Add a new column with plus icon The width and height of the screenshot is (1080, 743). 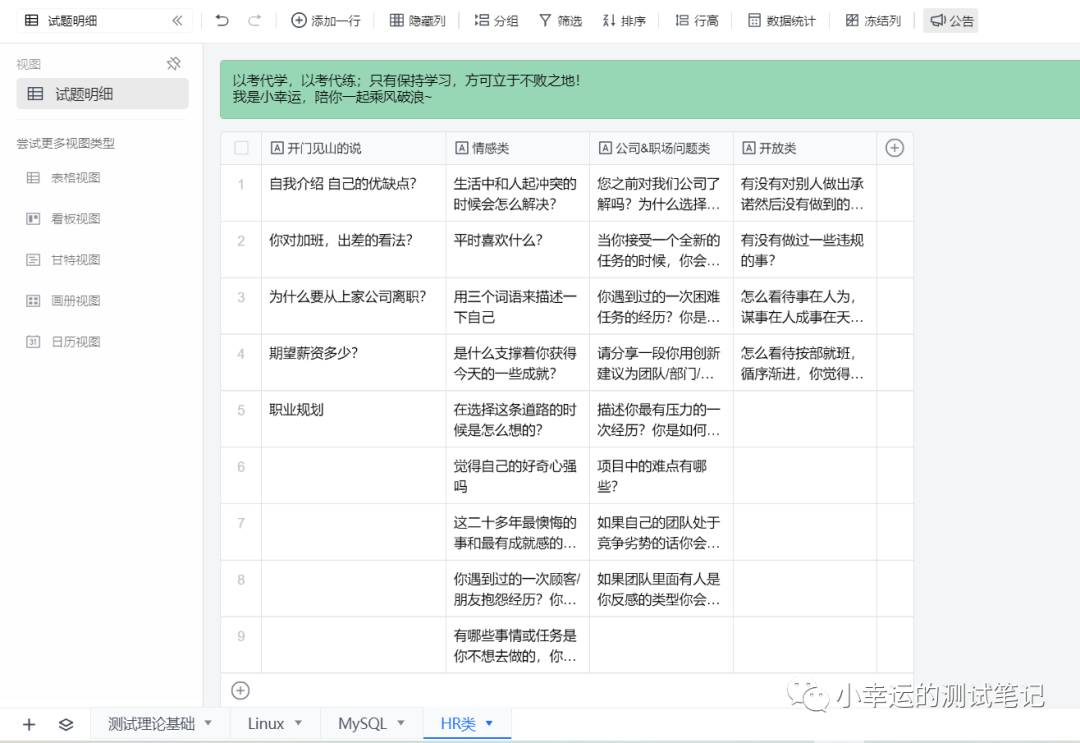point(895,148)
